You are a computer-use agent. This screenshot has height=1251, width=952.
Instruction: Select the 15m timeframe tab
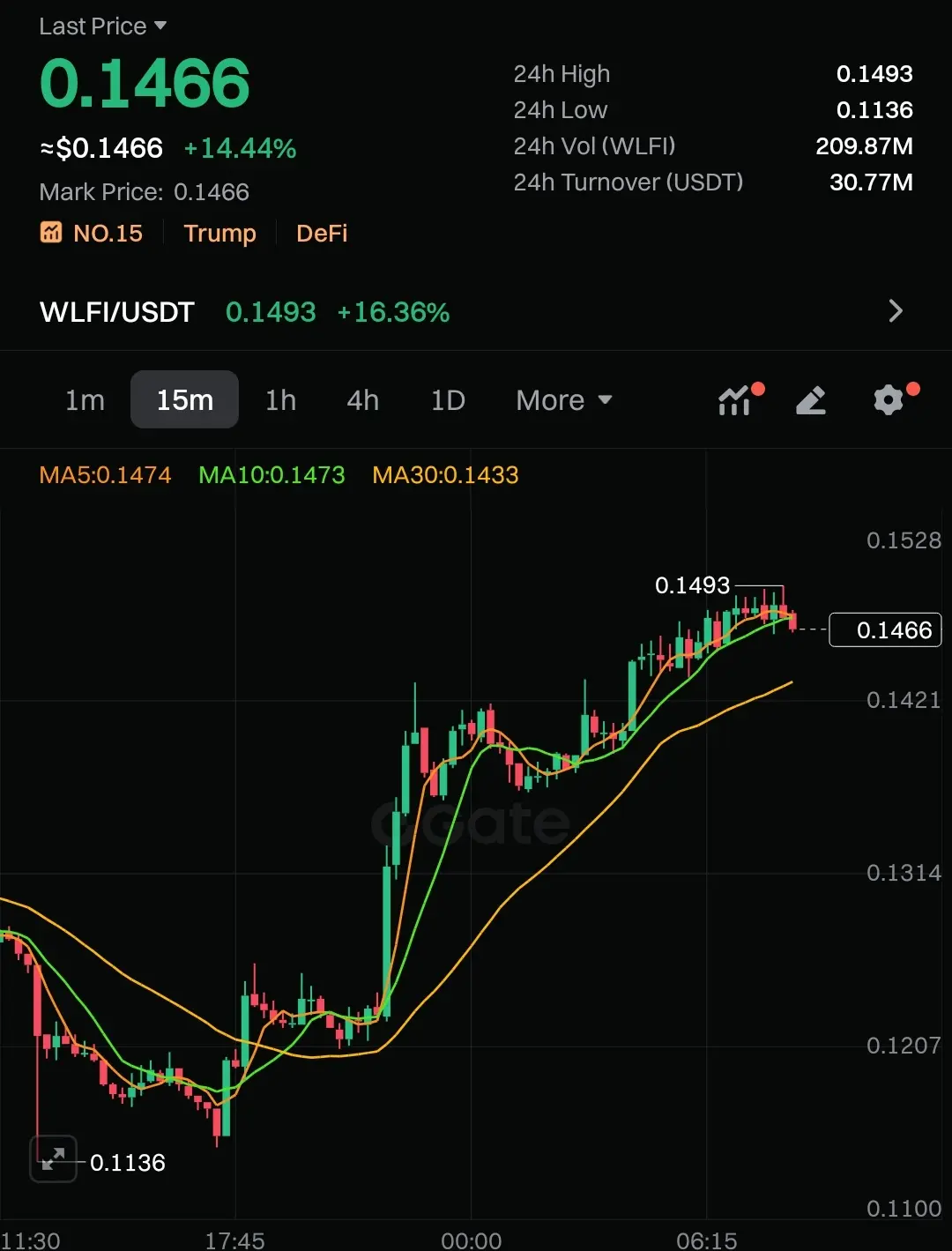tap(184, 399)
